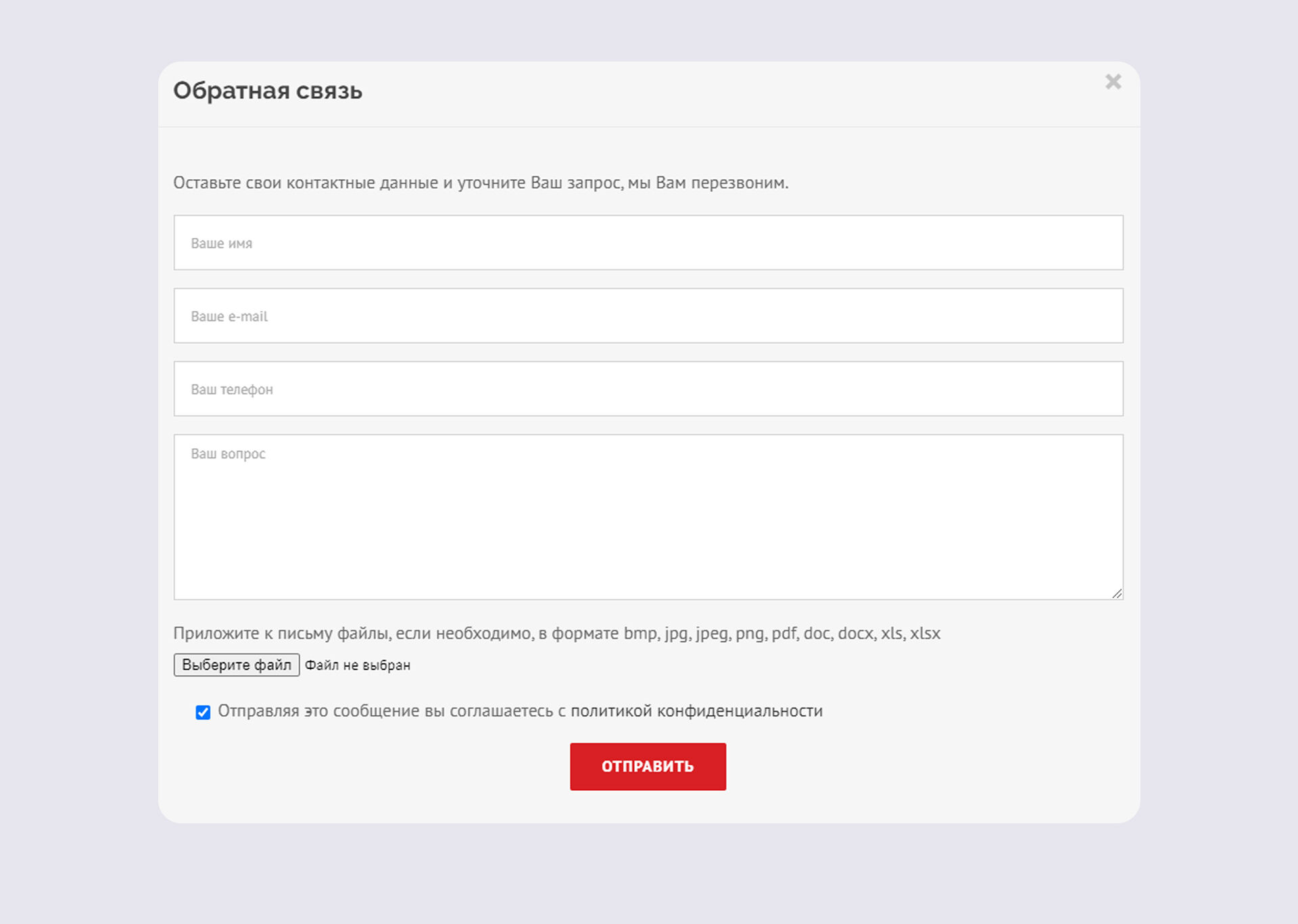
Task: Select the Ваш телефон input field
Action: (648, 389)
